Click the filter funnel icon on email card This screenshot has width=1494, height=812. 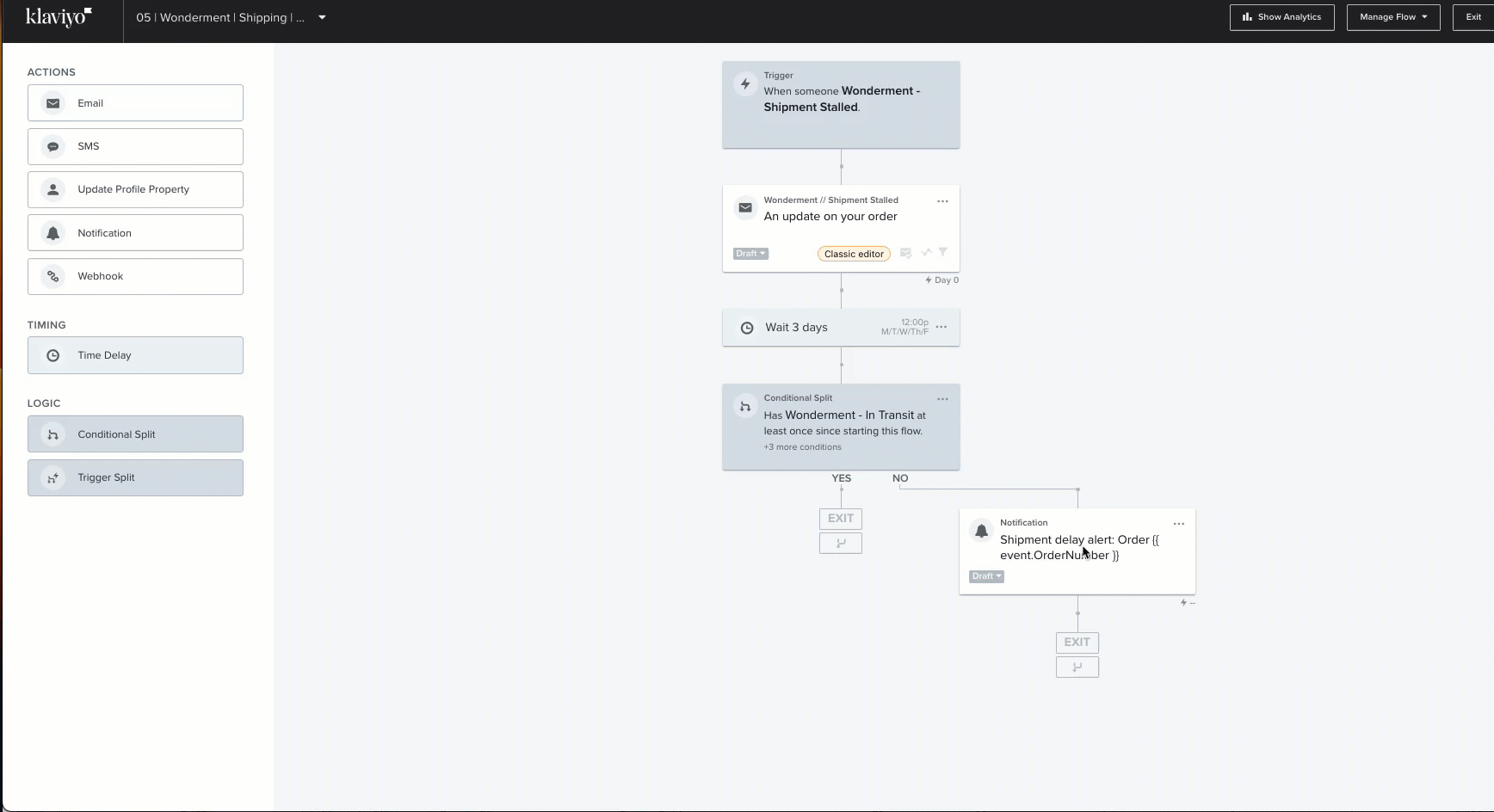(x=943, y=252)
